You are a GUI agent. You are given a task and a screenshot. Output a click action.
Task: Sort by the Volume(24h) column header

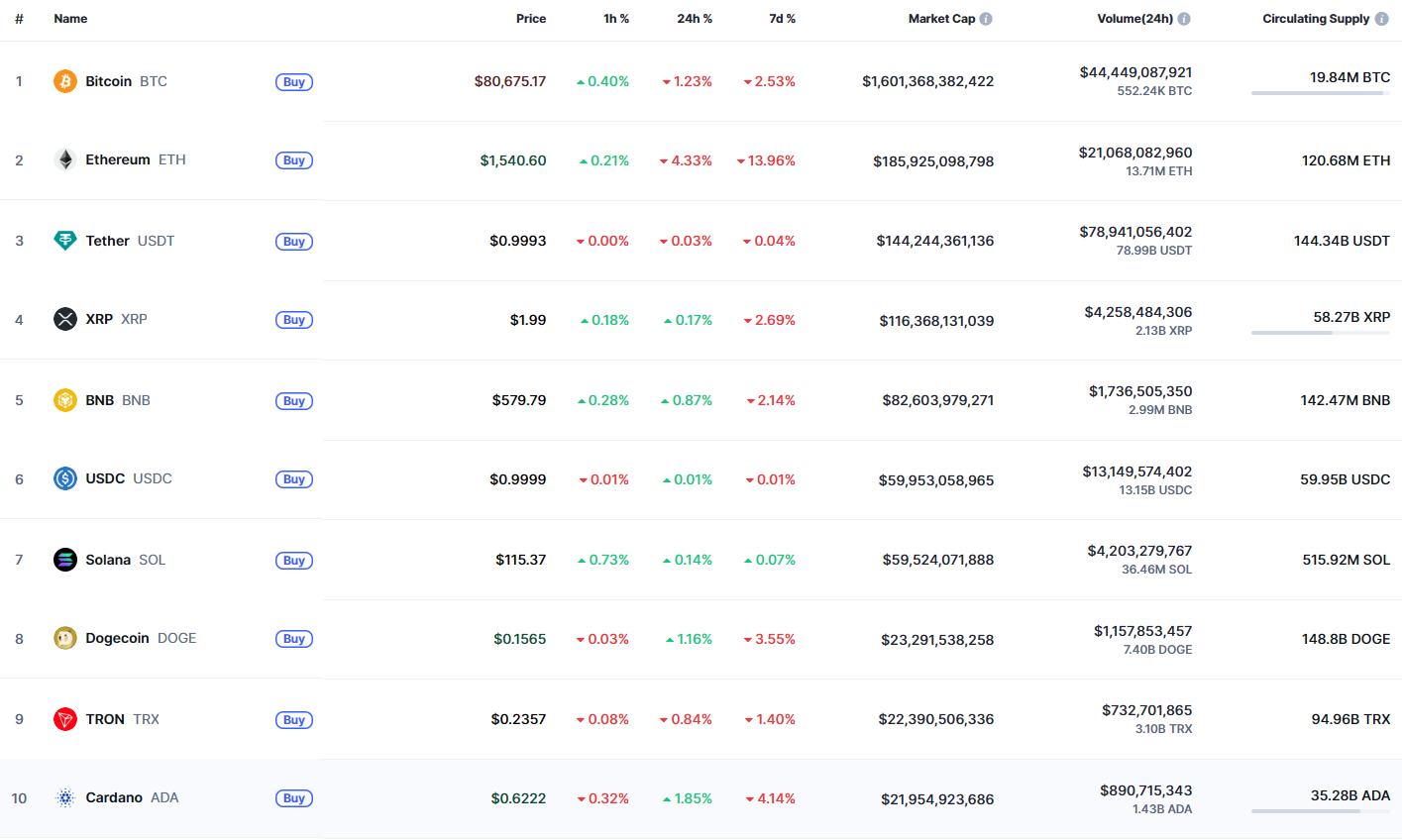(1134, 19)
